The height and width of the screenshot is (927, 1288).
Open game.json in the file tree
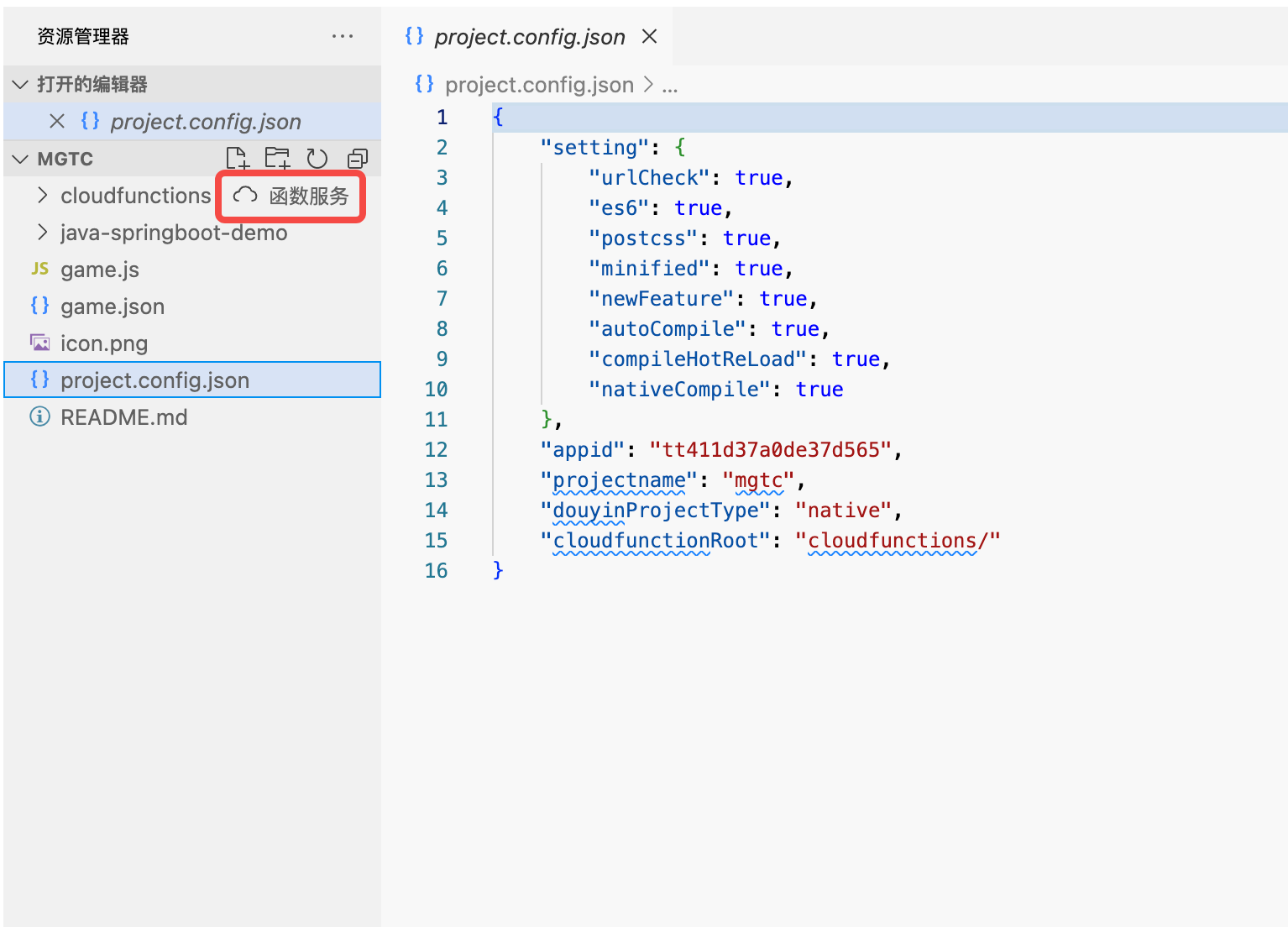112,306
